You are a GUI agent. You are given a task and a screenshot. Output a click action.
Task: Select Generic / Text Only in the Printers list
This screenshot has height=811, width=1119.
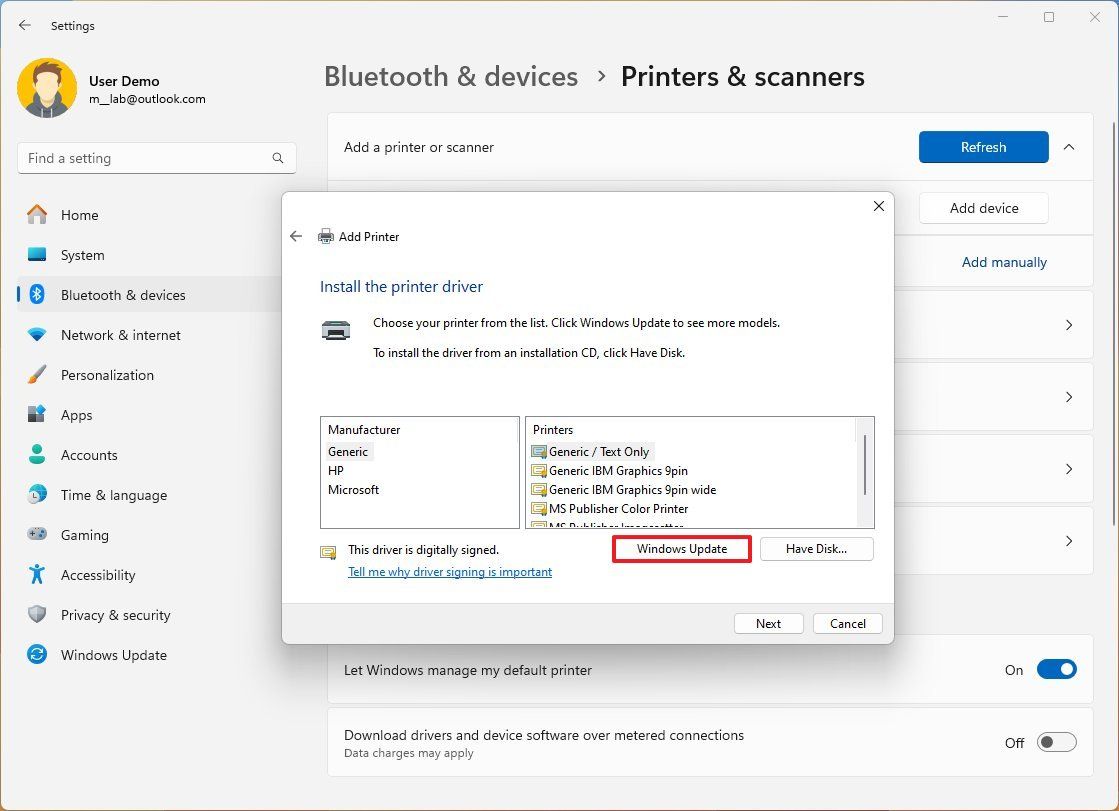click(598, 451)
